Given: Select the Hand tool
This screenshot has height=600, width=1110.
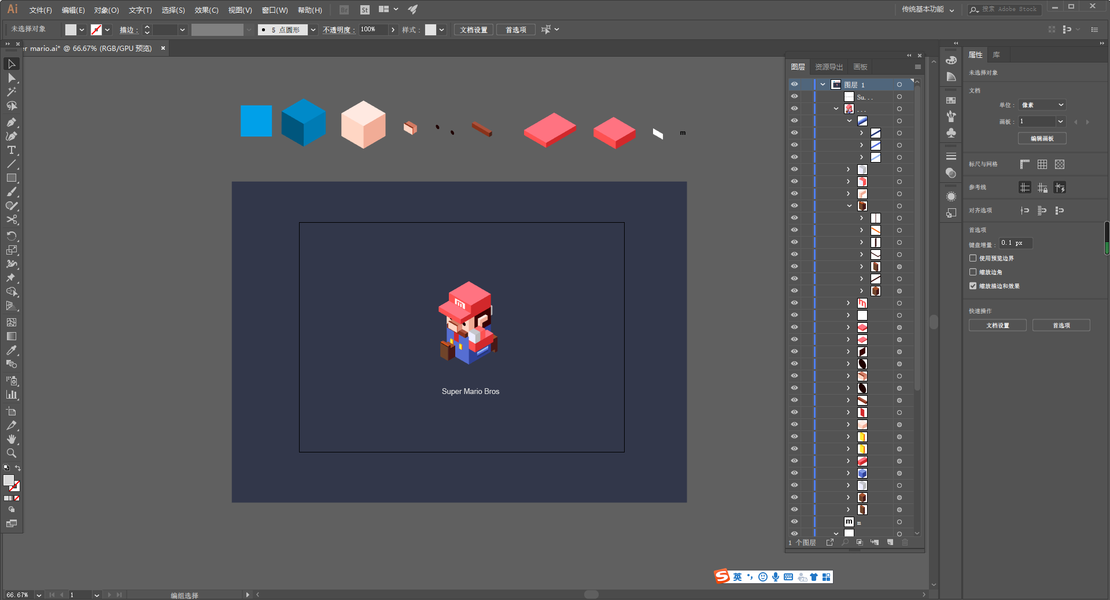Looking at the screenshot, I should tap(11, 439).
